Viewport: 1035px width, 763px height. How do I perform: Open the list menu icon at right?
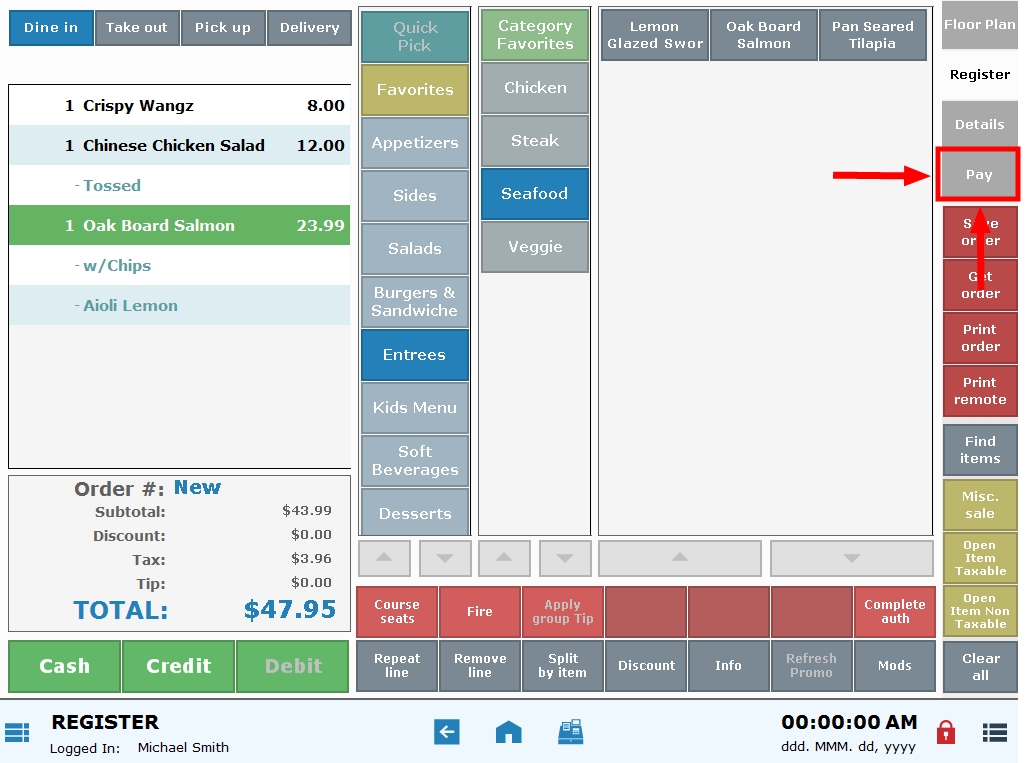tap(995, 733)
